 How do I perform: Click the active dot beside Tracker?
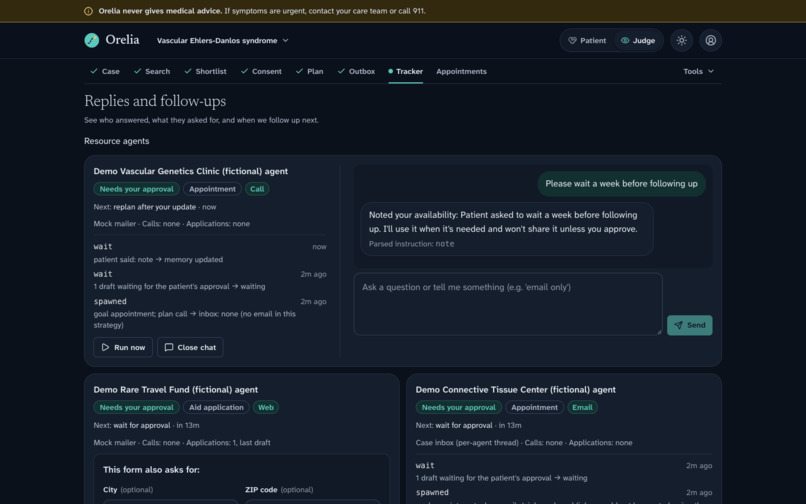point(391,71)
